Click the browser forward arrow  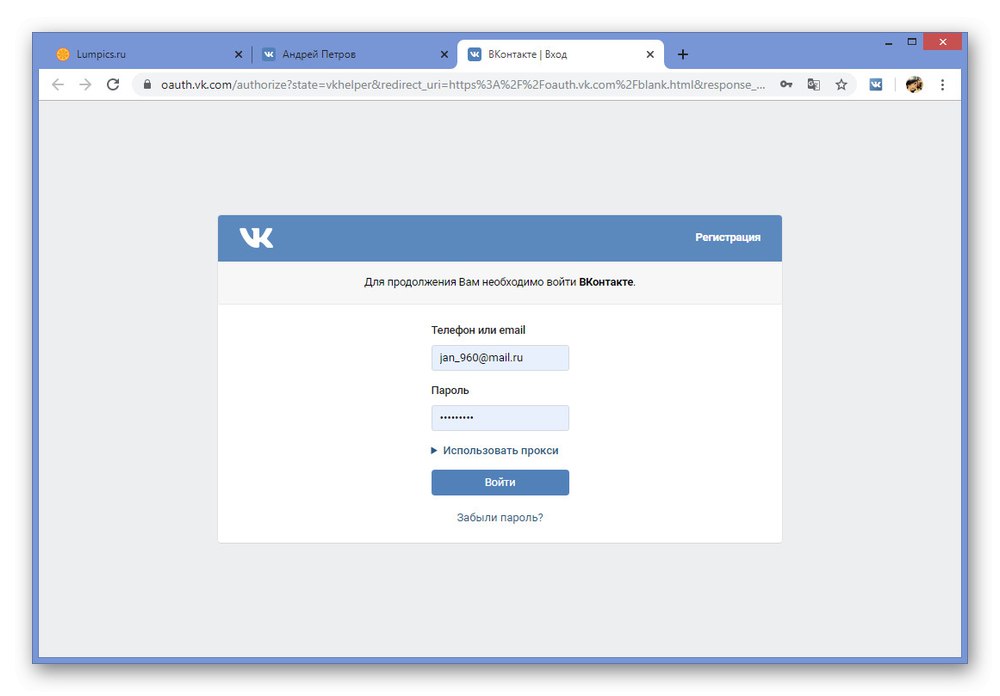tap(85, 84)
